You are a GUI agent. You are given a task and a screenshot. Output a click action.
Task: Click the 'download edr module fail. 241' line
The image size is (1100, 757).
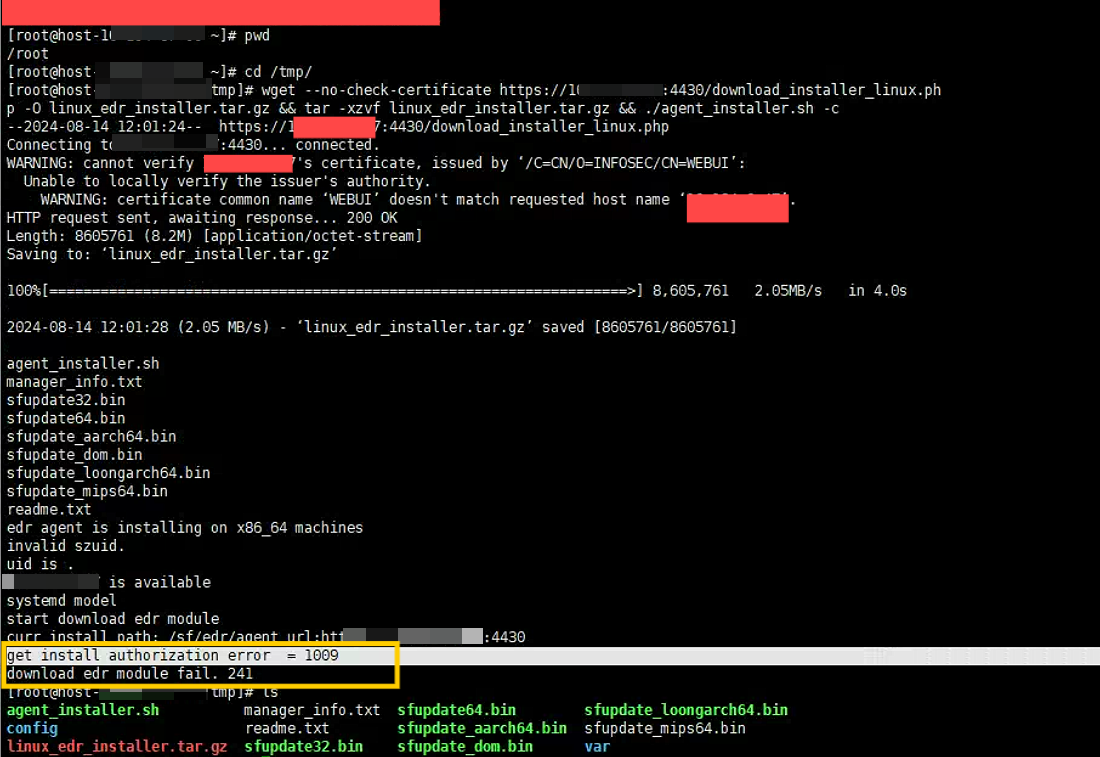tap(129, 673)
